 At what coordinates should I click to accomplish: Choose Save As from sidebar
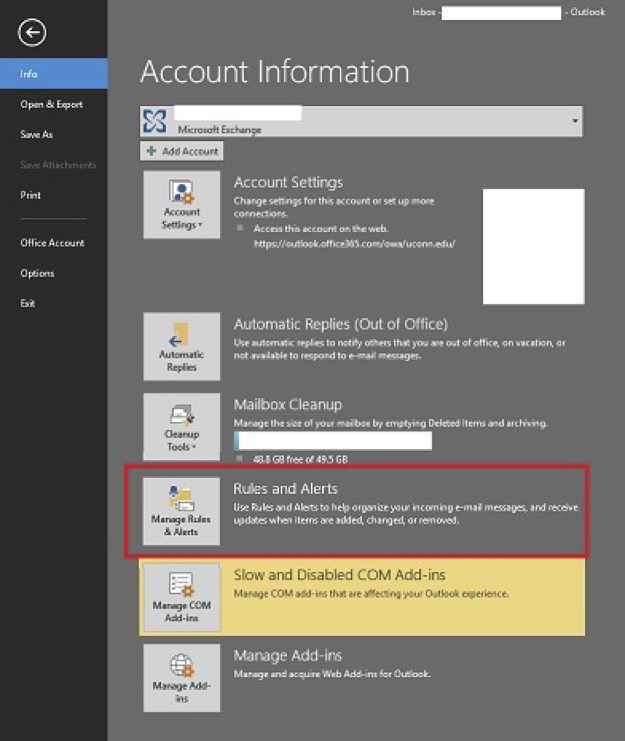point(36,134)
